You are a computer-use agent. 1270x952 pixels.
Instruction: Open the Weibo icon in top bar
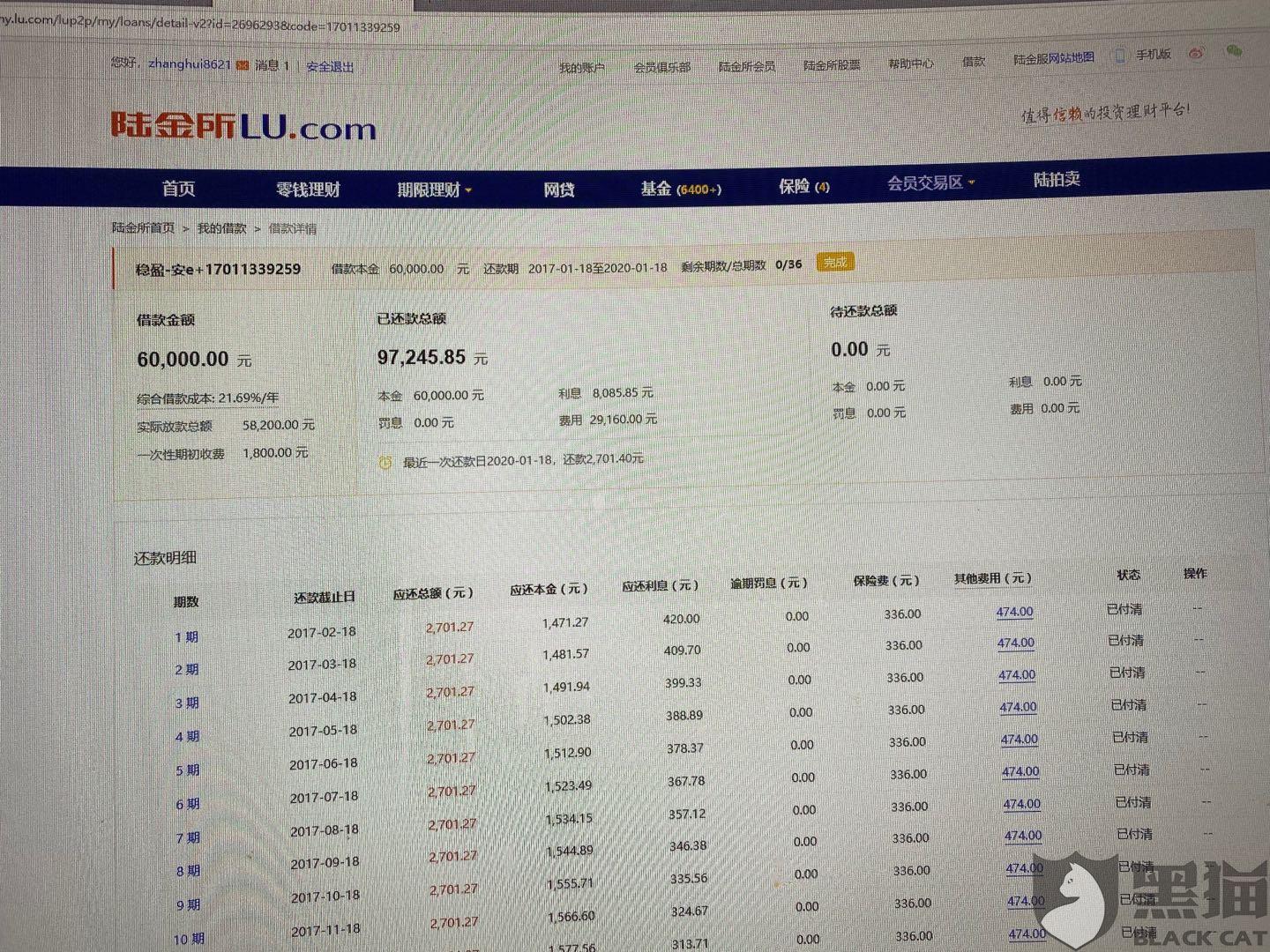[x=1196, y=53]
